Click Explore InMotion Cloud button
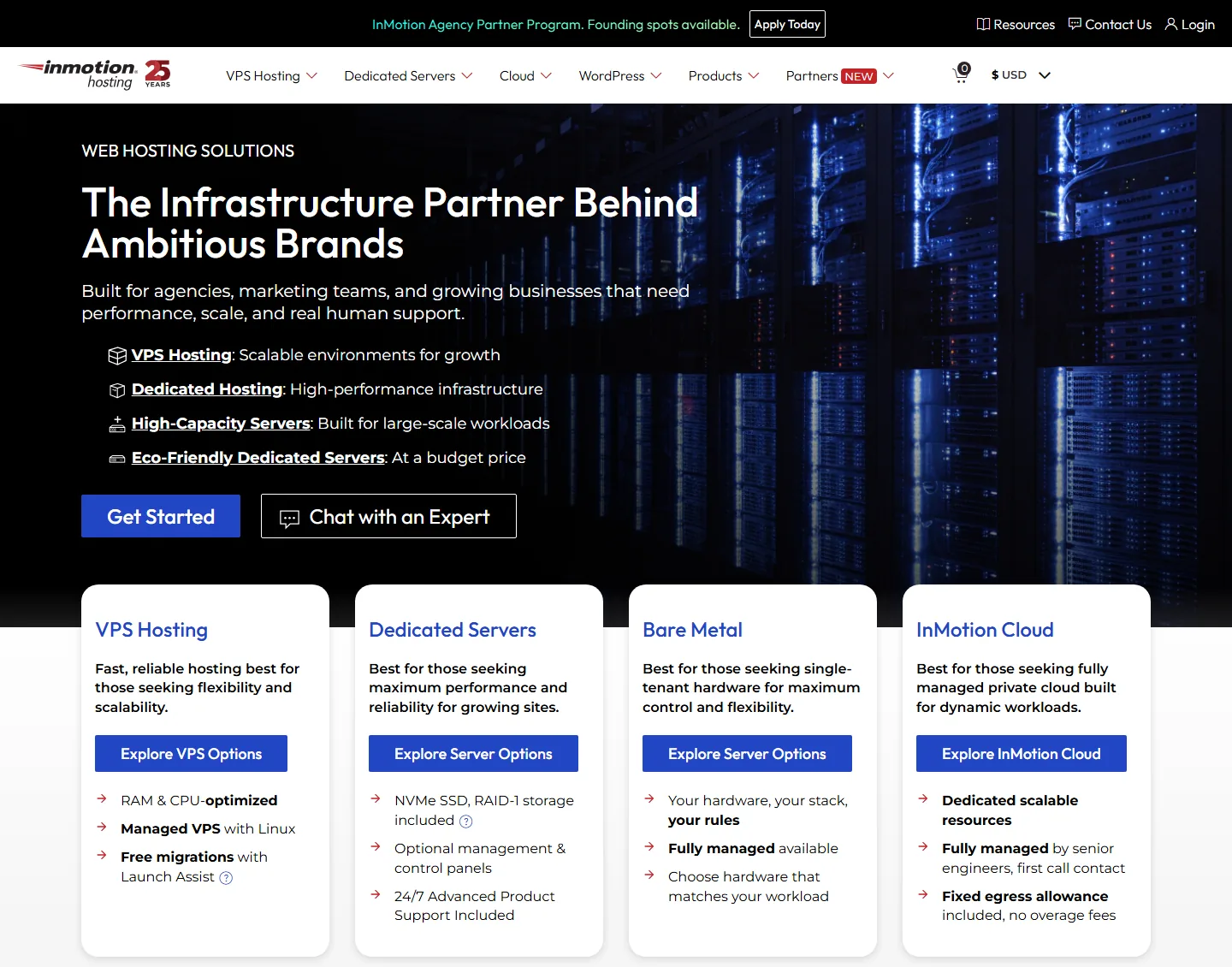 [x=1021, y=753]
